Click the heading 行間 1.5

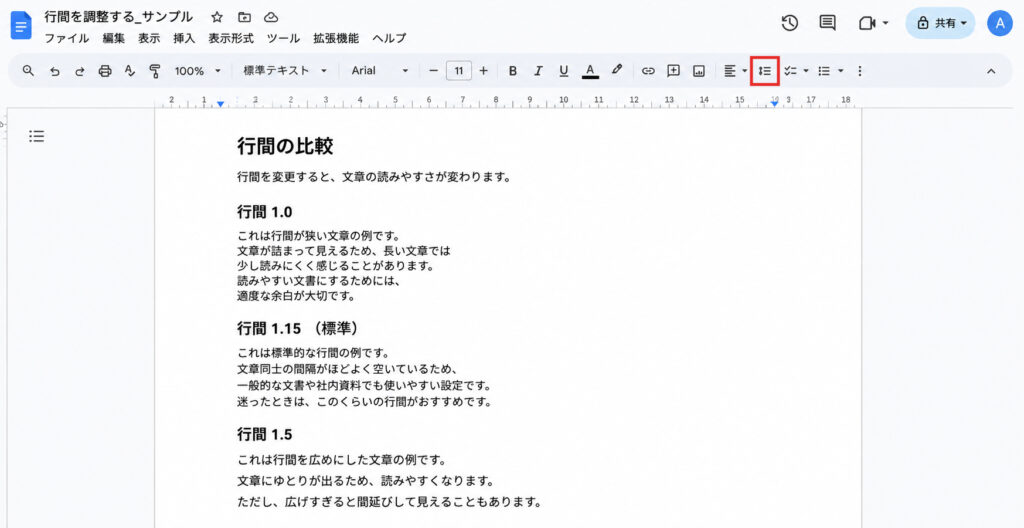(264, 435)
